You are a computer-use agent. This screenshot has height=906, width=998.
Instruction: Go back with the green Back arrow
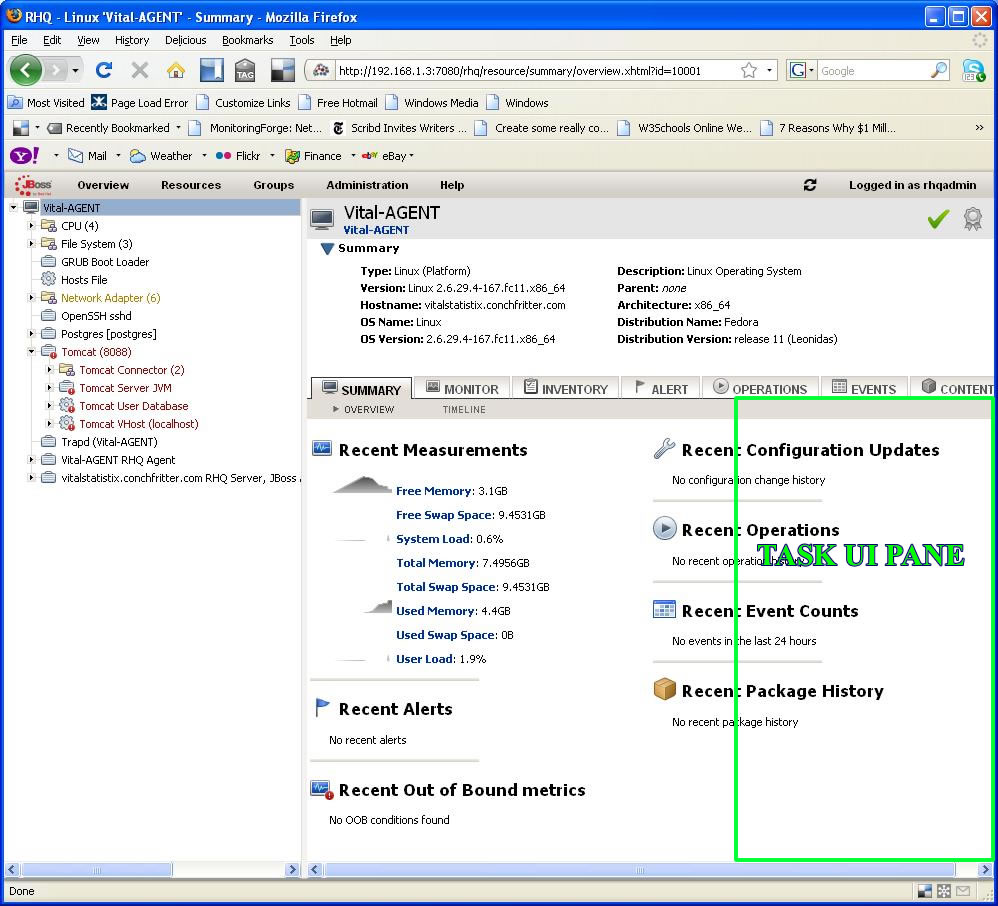[25, 69]
